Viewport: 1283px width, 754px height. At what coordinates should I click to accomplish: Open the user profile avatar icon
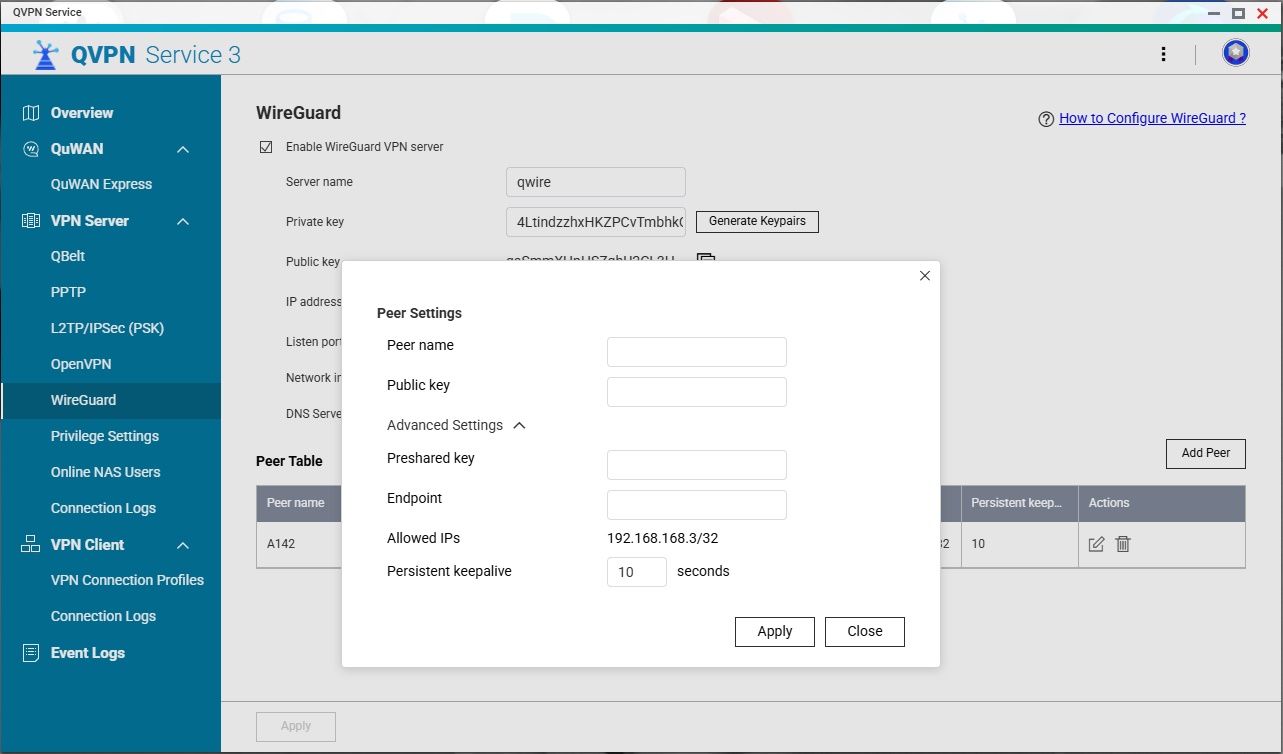[x=1236, y=53]
